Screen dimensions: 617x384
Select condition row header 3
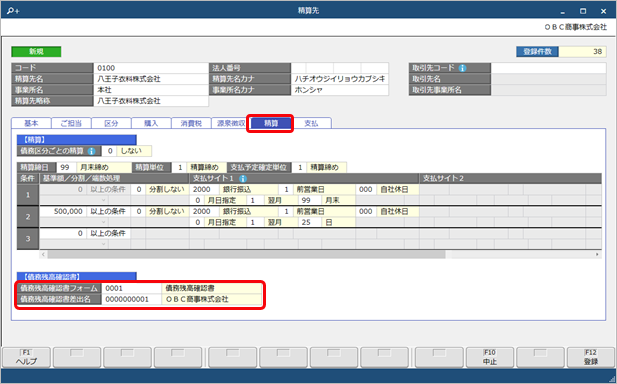pyautogui.click(x=28, y=239)
